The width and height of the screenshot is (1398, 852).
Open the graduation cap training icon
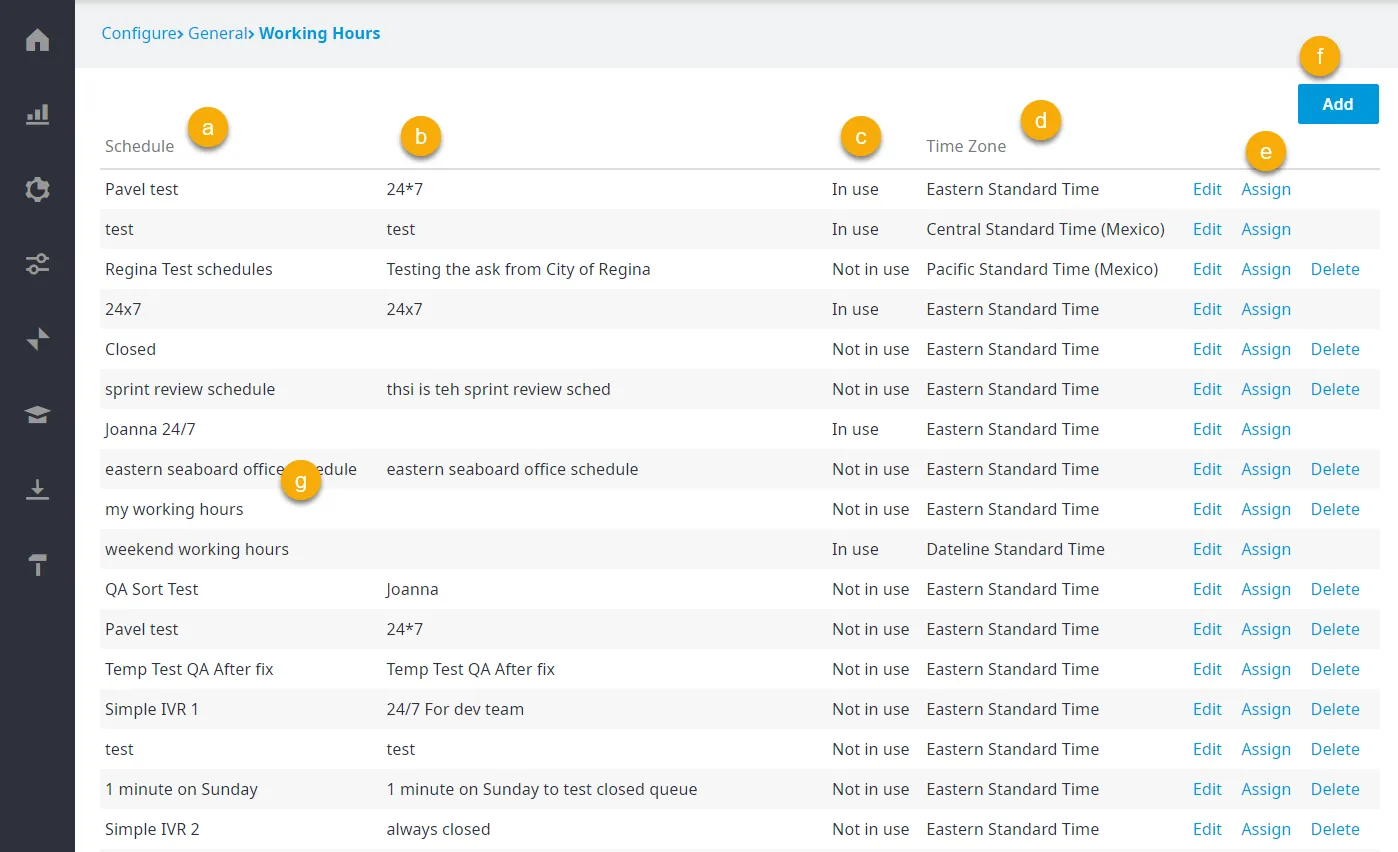pos(37,414)
